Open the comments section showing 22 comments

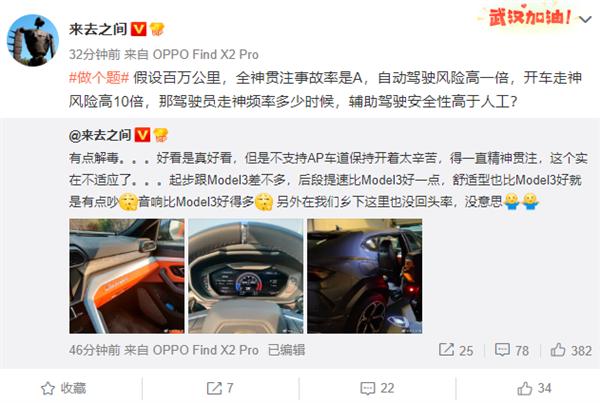point(377,388)
